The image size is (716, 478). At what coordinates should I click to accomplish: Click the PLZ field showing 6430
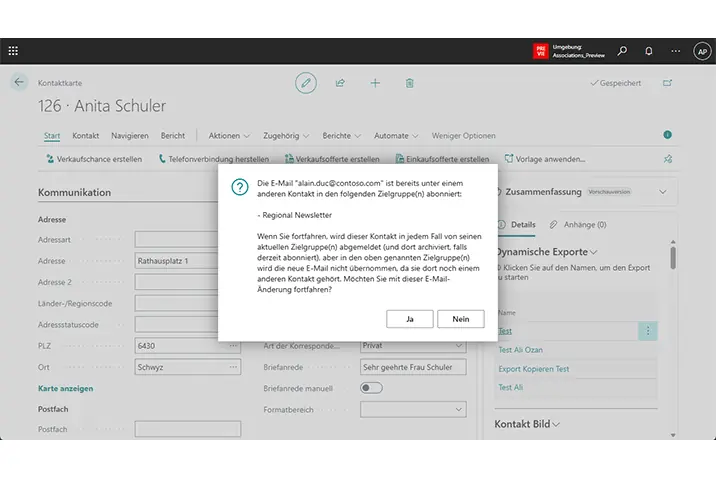coord(188,346)
